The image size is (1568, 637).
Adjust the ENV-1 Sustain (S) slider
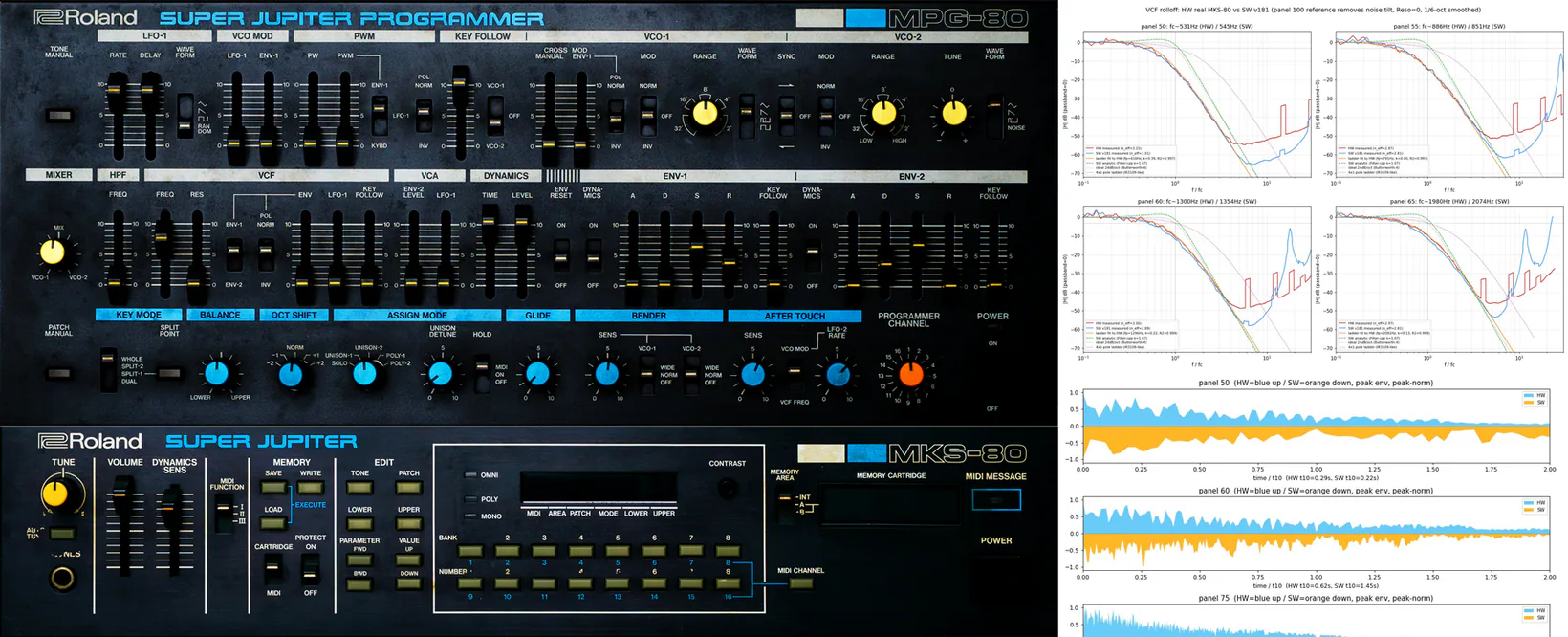click(x=697, y=253)
